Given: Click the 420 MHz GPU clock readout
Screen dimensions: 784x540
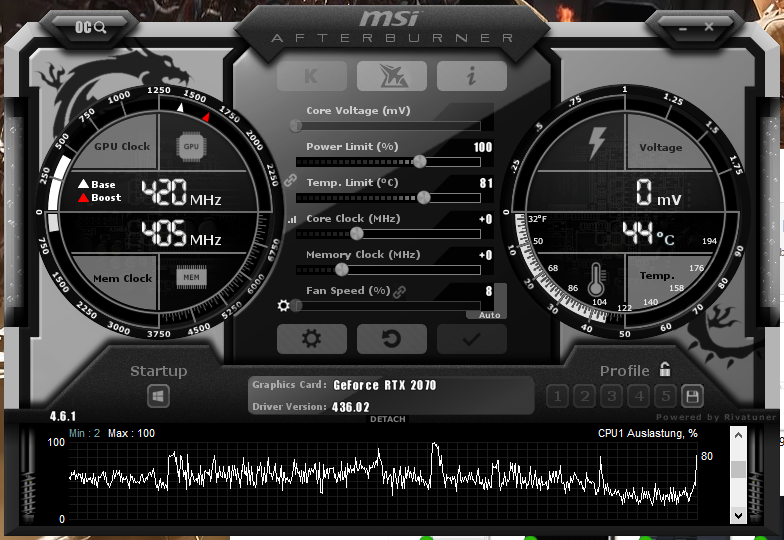Looking at the screenshot, I should [x=181, y=194].
